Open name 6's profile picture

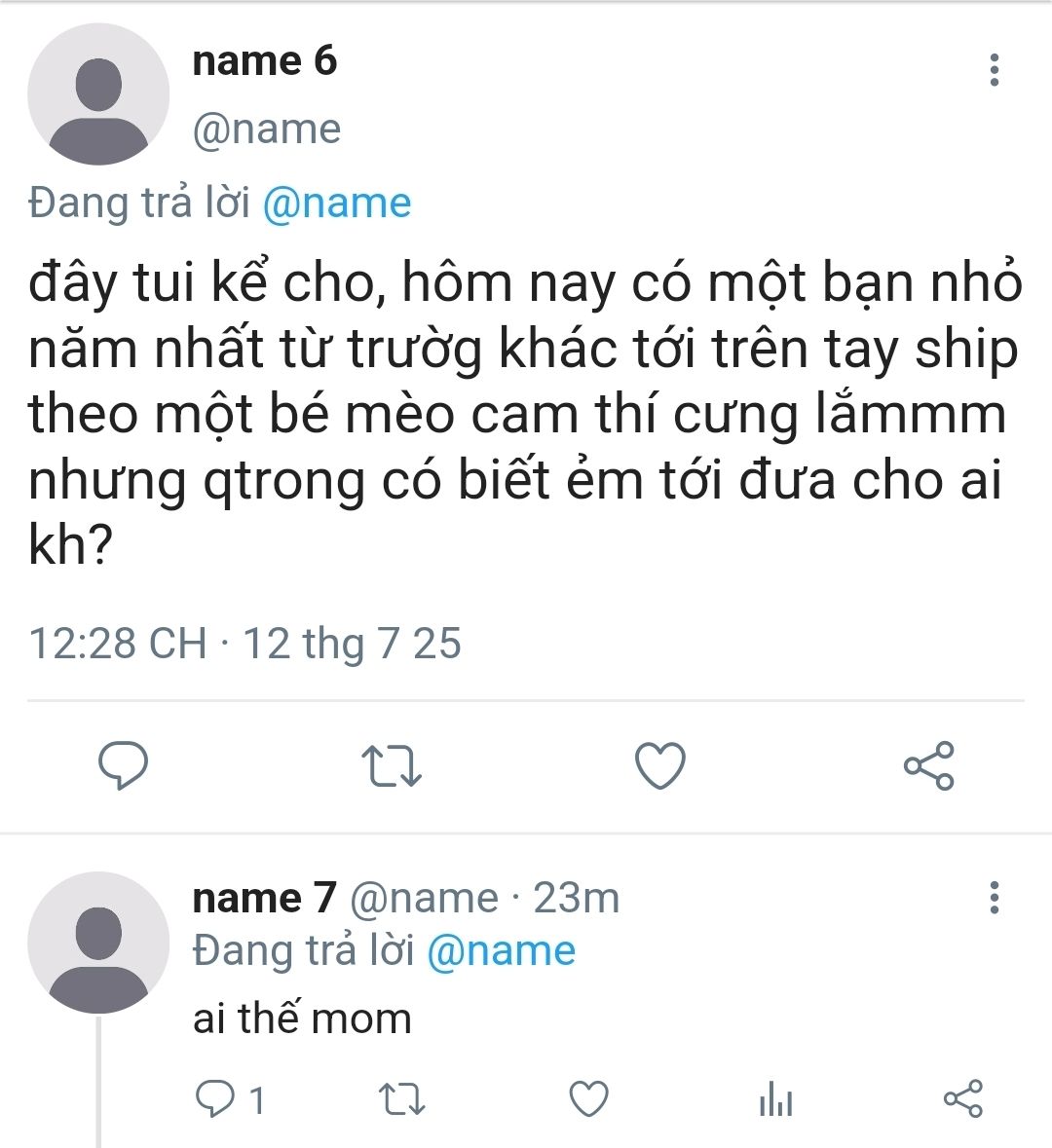tap(97, 94)
